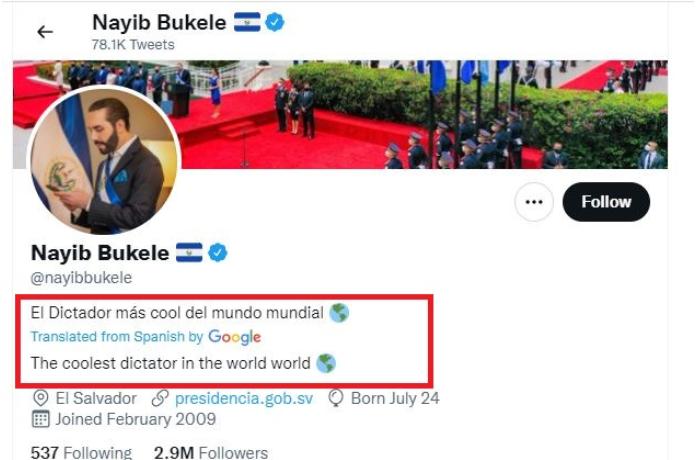Click the globe emoji in Spanish bio

pos(339,313)
